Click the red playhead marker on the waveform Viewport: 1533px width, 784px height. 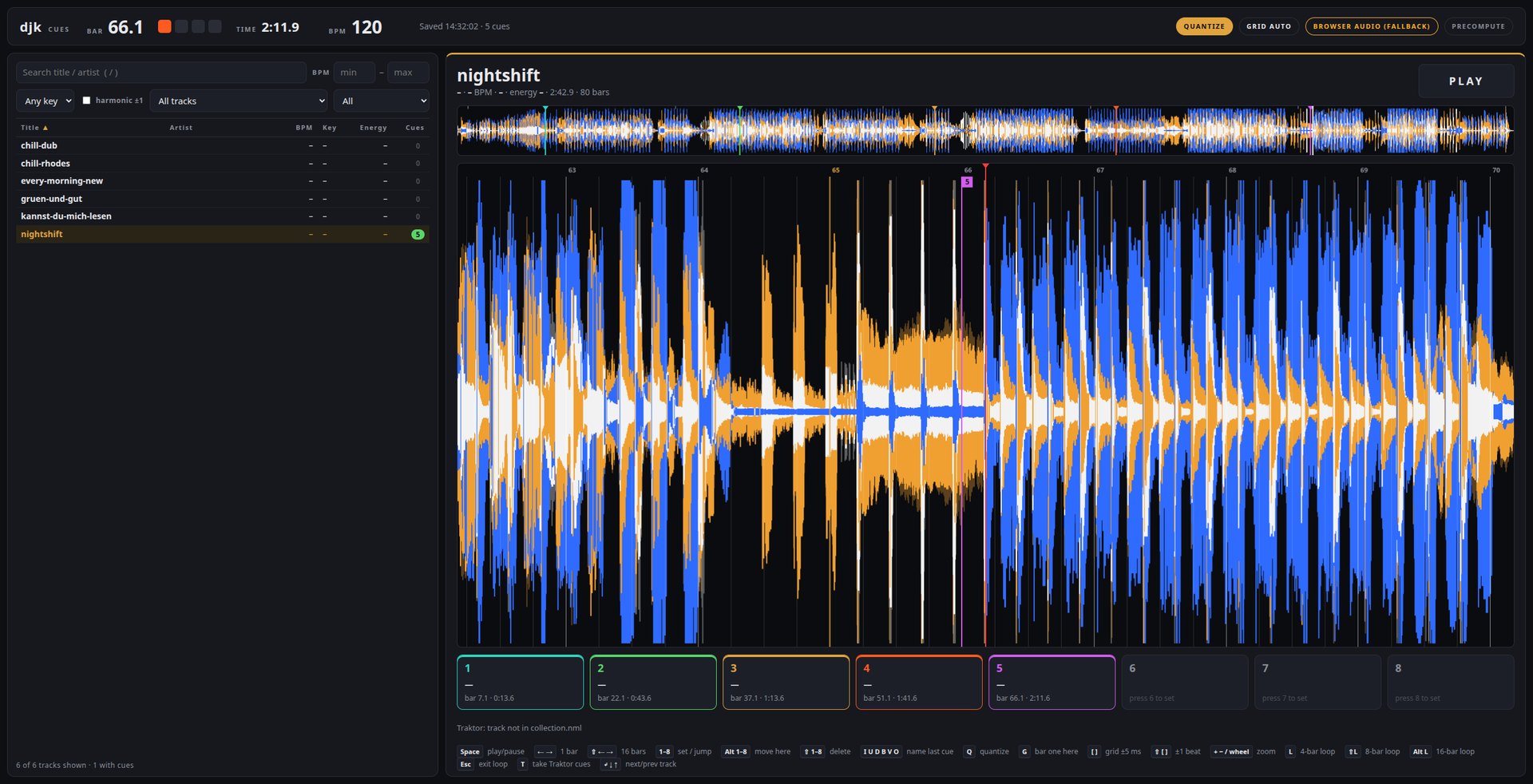pos(985,166)
